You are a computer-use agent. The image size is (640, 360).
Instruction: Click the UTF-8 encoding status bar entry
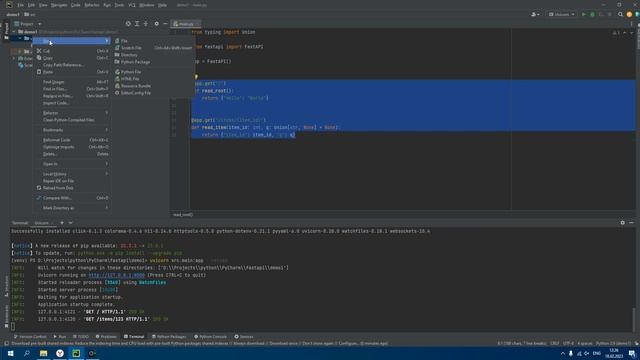568,343
